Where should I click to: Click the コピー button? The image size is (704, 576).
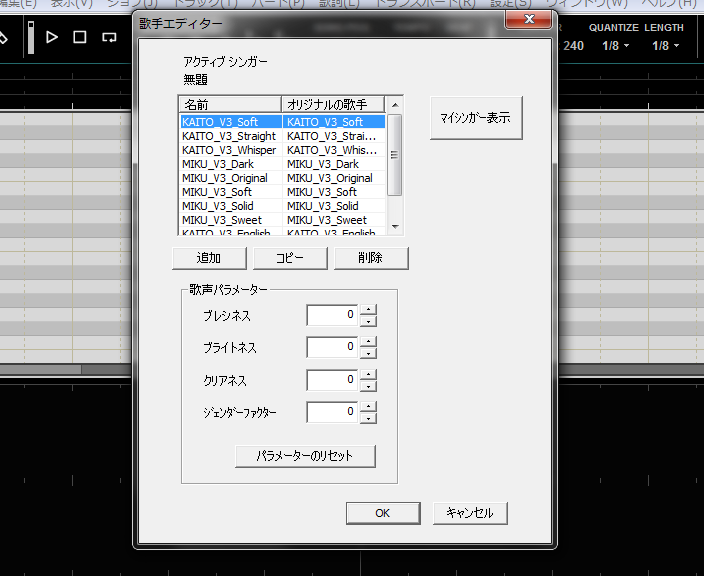[290, 258]
